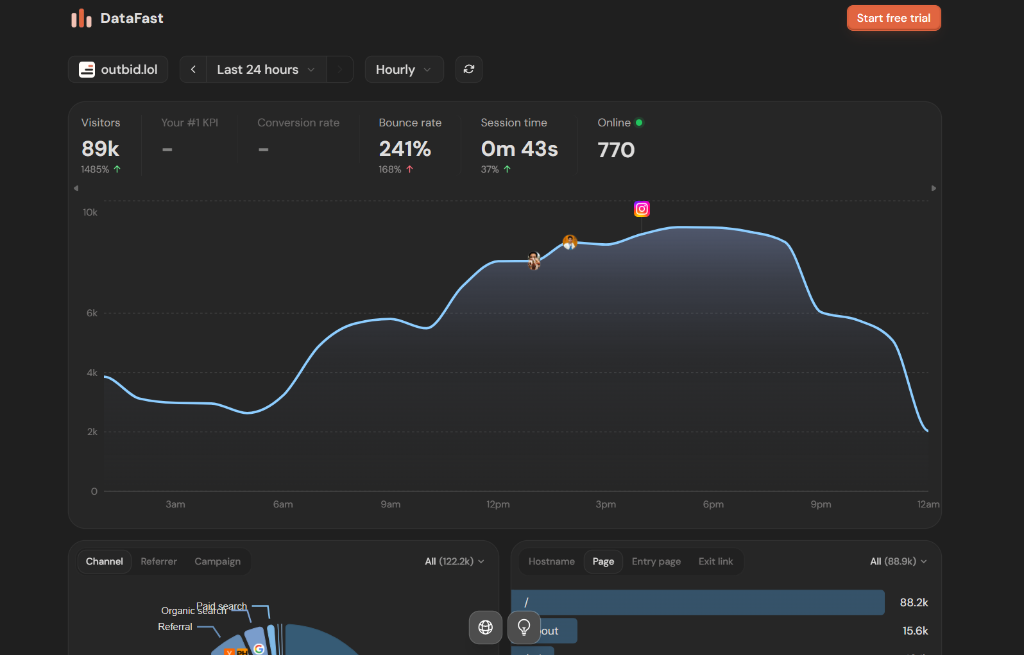Open the outbid.lol site selector
The height and width of the screenshot is (655, 1024).
(x=118, y=69)
